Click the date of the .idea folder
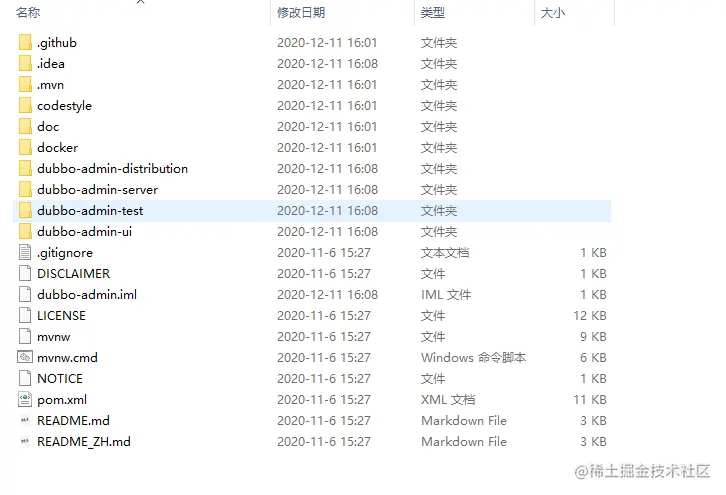 point(327,63)
